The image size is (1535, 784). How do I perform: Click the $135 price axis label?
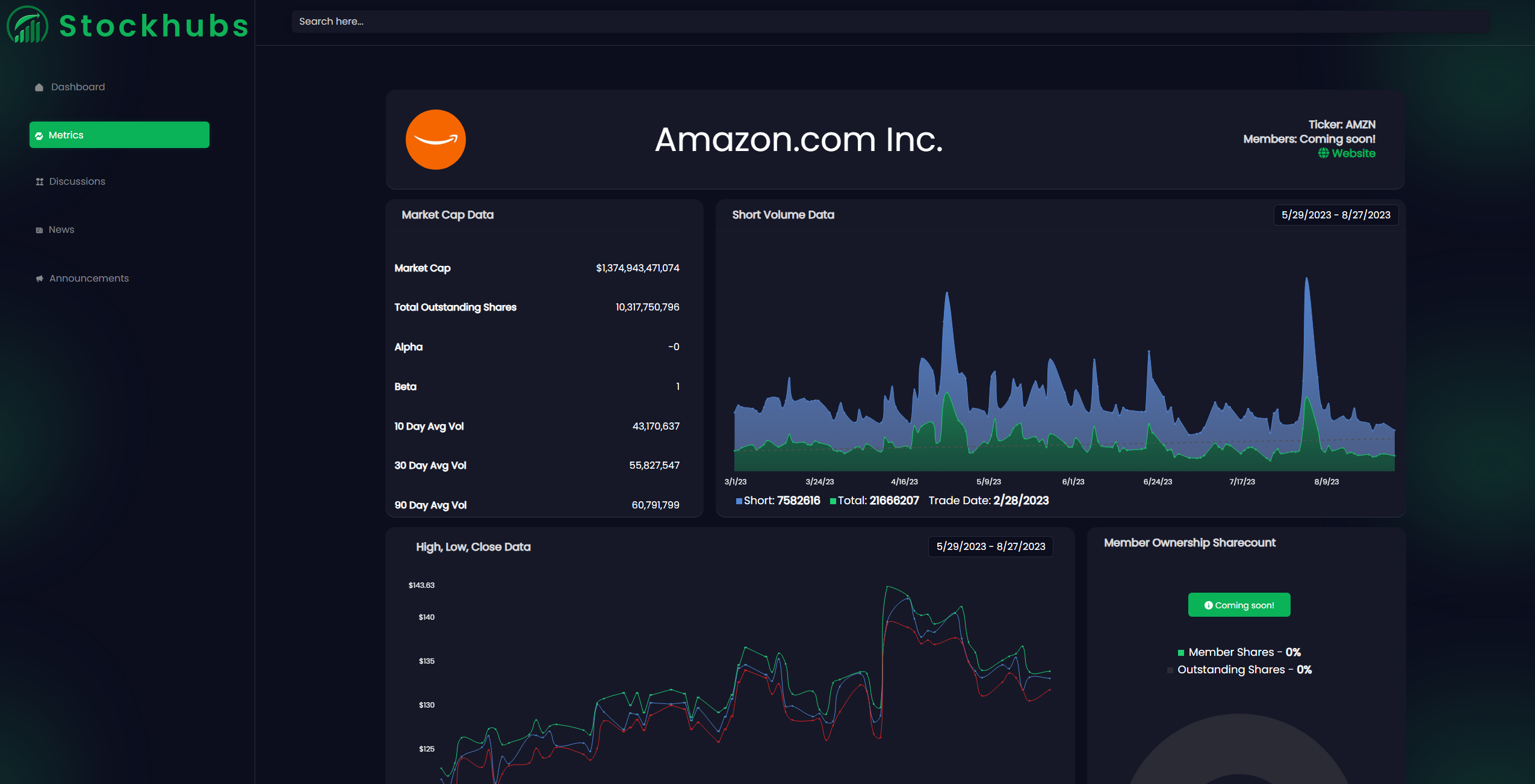click(426, 661)
